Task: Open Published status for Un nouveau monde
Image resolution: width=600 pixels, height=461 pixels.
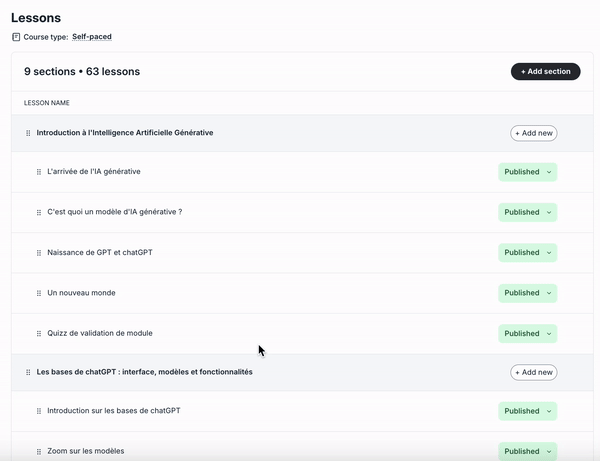Action: (x=528, y=293)
